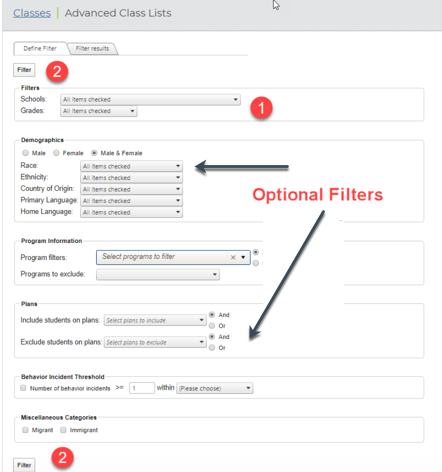The image size is (442, 472).
Task: Select the upper radio button beside Program filters
Action: 256,252
